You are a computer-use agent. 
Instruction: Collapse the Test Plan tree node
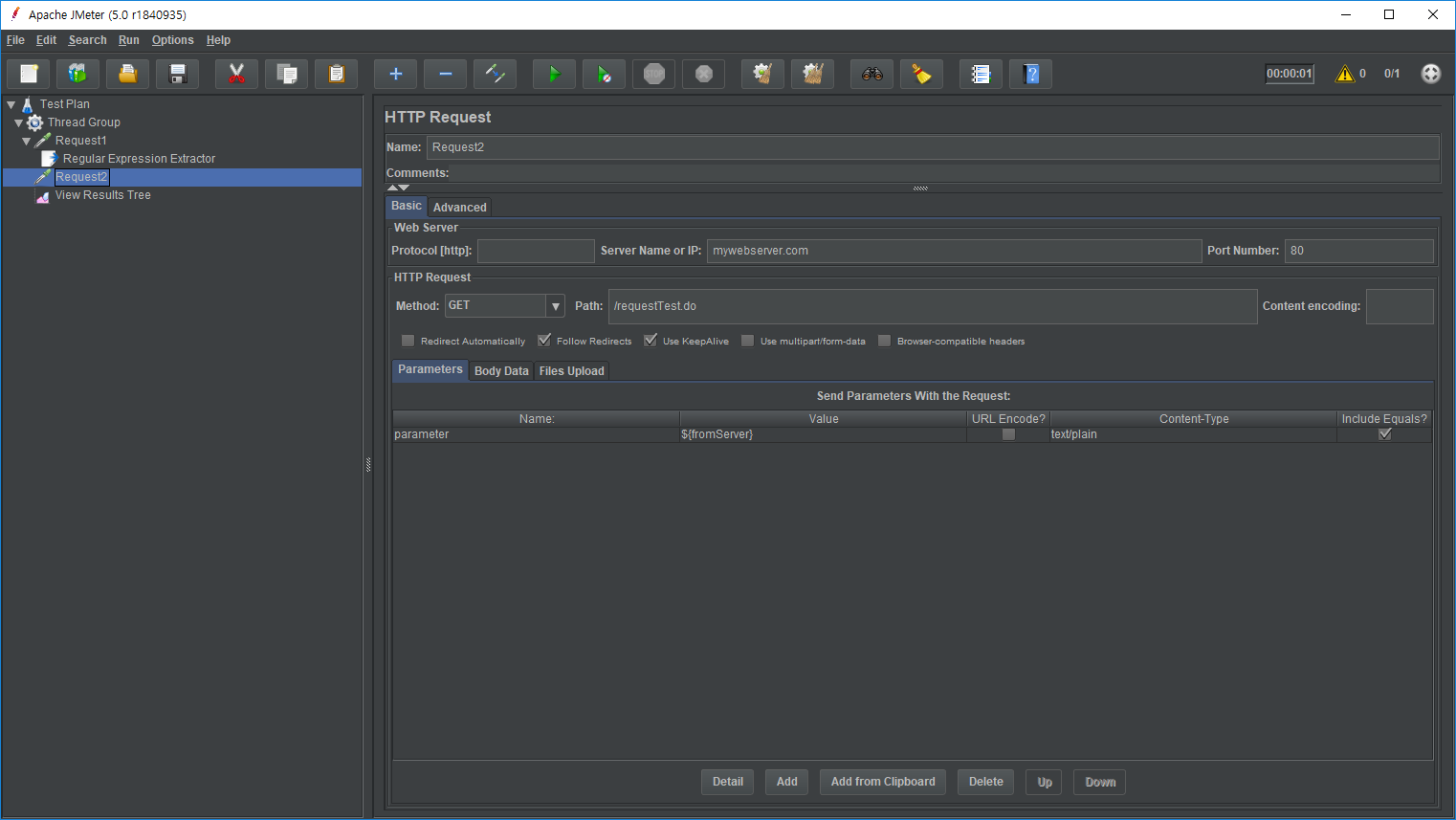pyautogui.click(x=11, y=104)
